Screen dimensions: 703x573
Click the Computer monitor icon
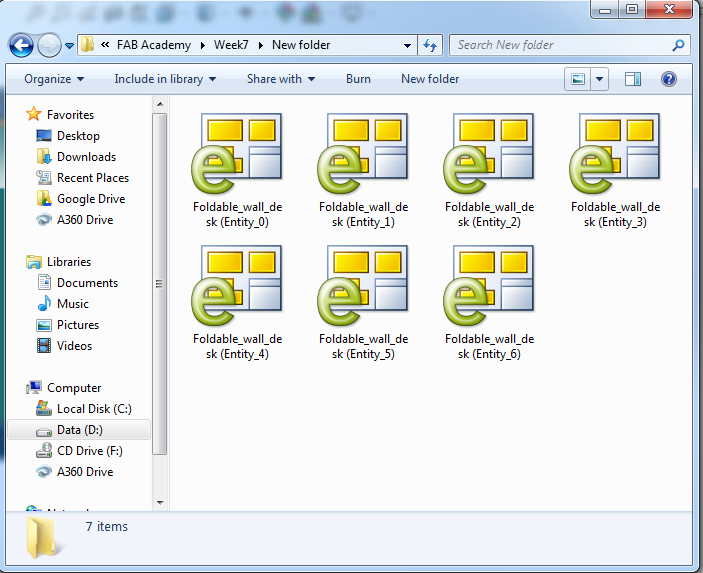pyautogui.click(x=34, y=387)
